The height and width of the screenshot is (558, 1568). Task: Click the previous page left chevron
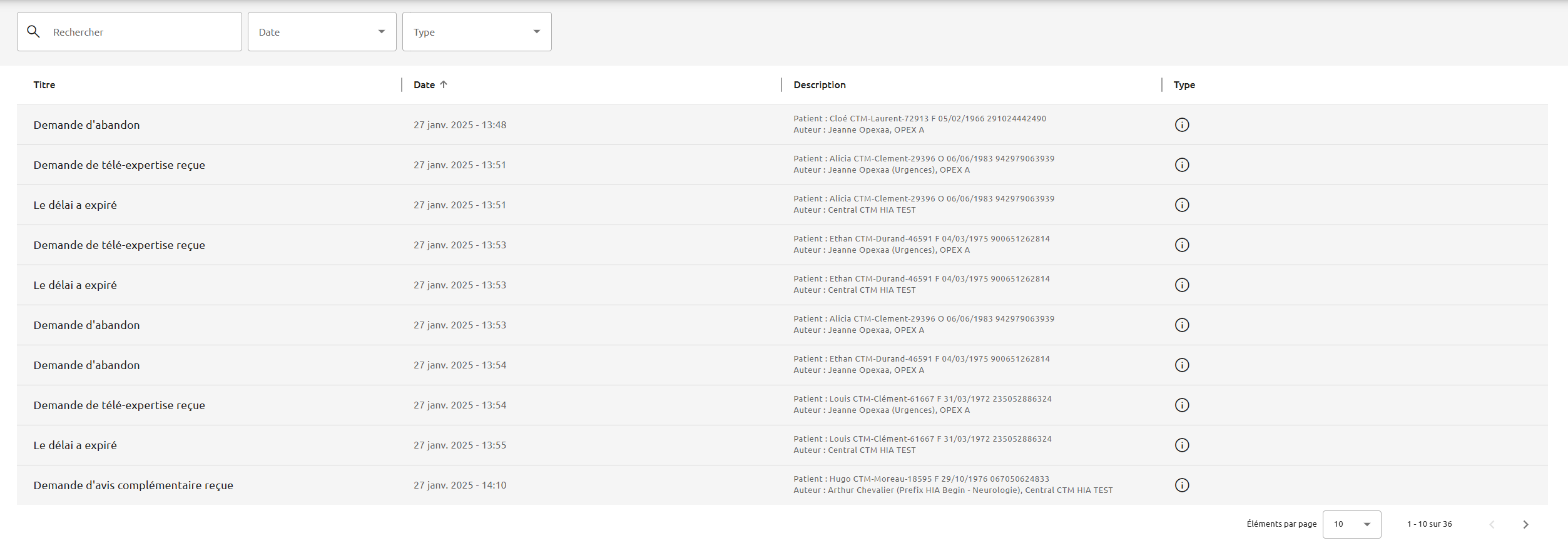tap(1492, 524)
